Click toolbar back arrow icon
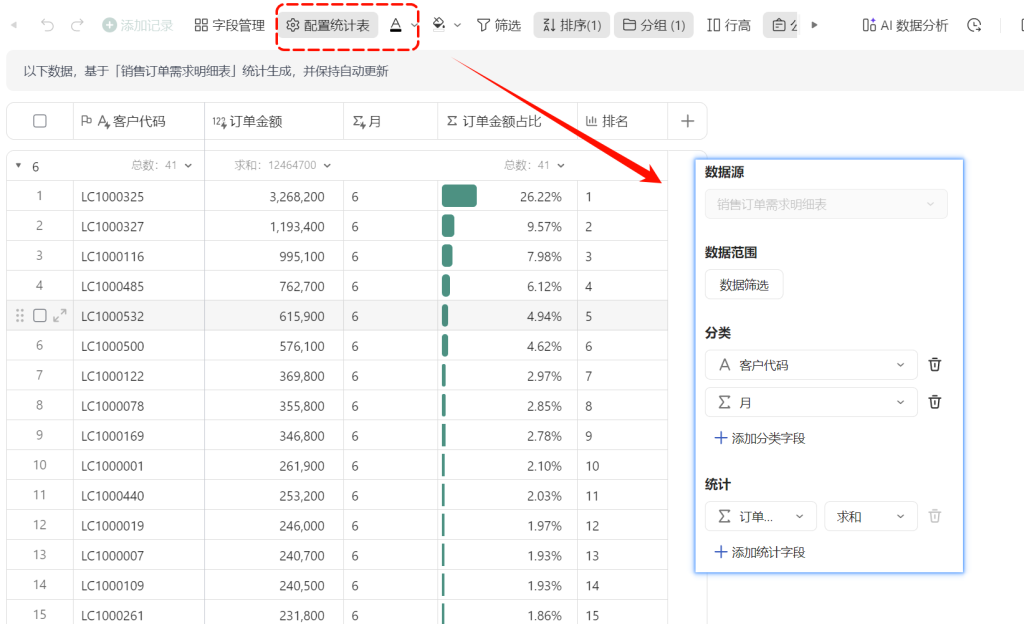 tap(14, 25)
